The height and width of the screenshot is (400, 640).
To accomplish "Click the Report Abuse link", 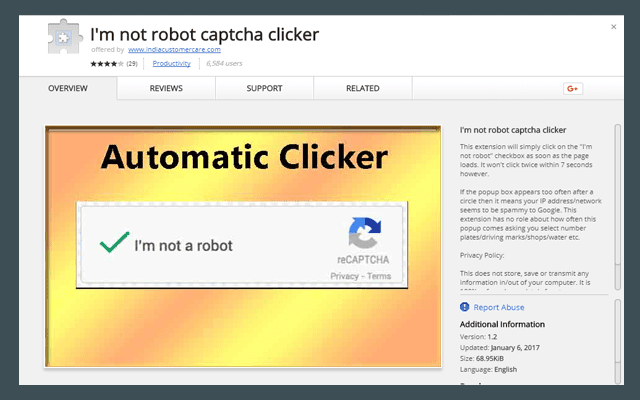I will click(499, 307).
